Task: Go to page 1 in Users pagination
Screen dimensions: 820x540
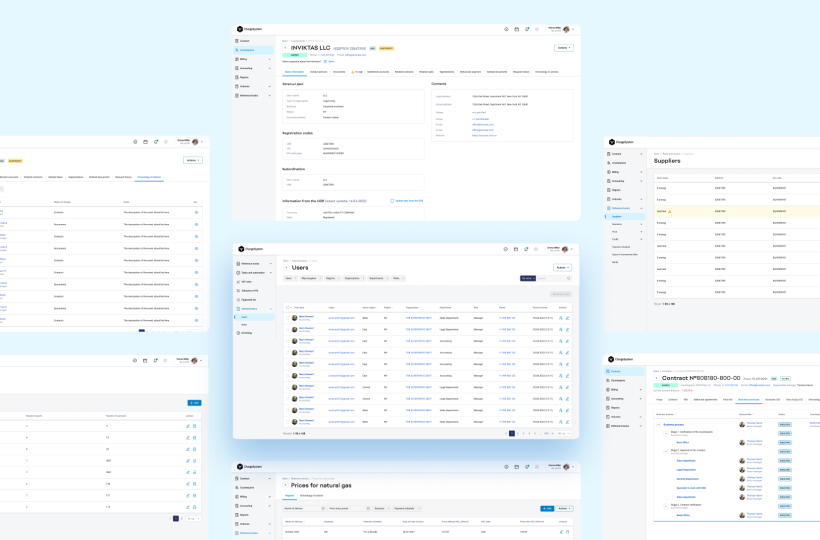Action: [513, 433]
